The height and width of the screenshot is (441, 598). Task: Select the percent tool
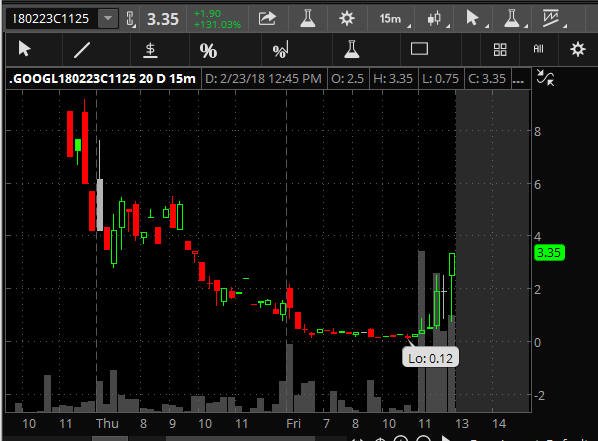(x=208, y=50)
